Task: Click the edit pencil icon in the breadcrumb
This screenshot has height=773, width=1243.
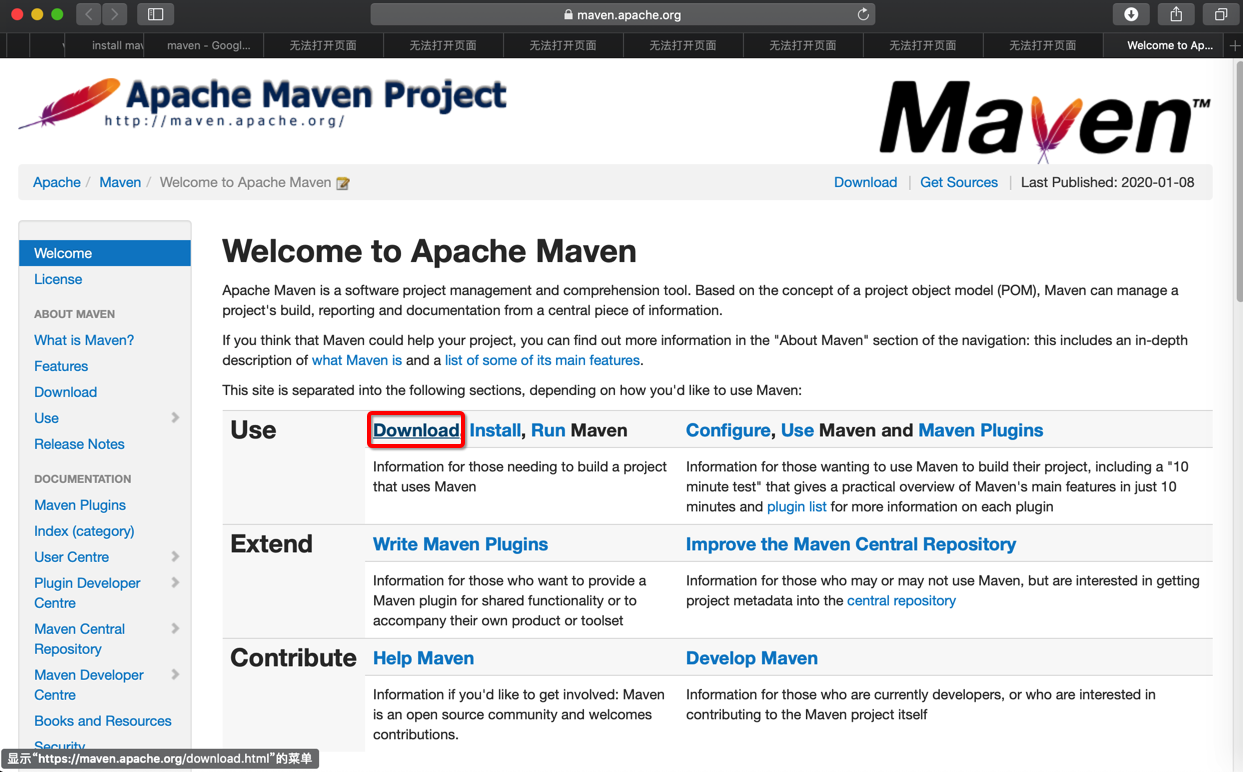Action: click(x=343, y=183)
